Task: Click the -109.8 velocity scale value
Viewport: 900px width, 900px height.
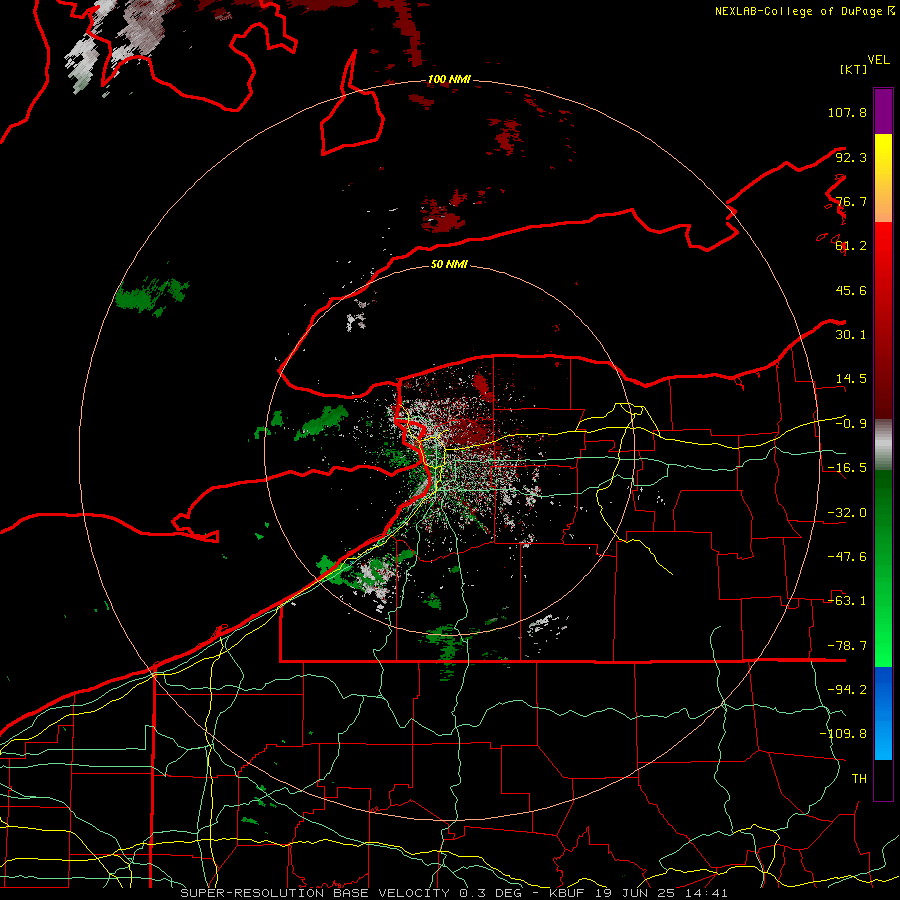Action: pos(843,734)
